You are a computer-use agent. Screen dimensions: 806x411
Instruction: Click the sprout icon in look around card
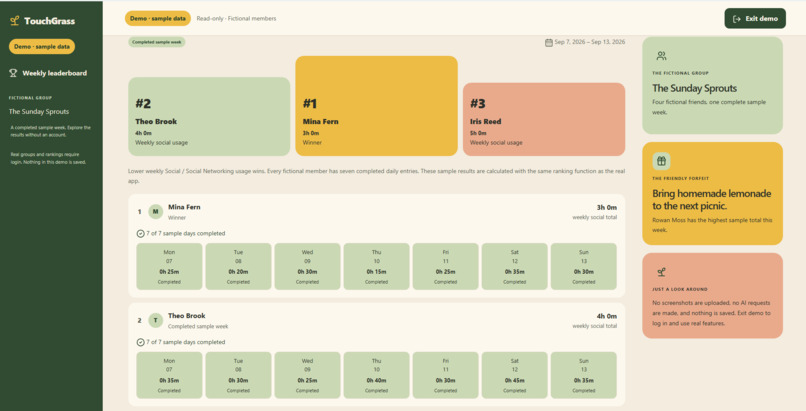coord(662,272)
